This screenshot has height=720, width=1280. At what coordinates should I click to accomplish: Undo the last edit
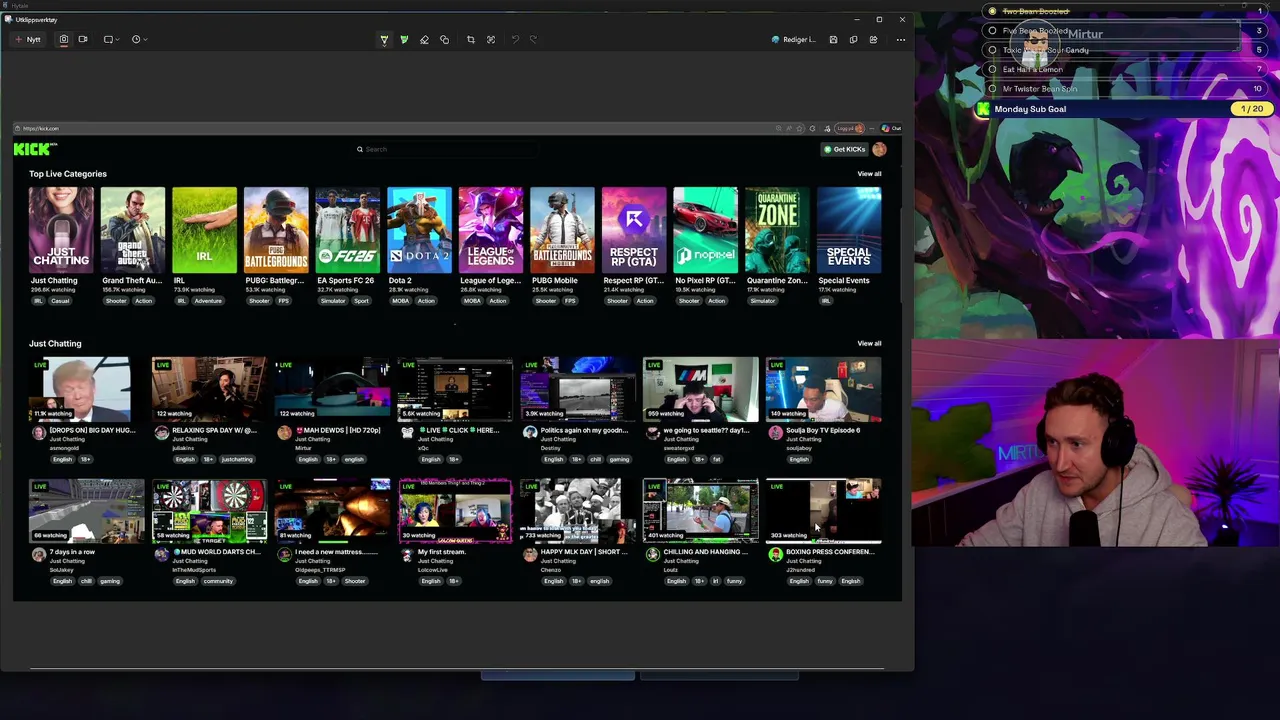[x=515, y=39]
